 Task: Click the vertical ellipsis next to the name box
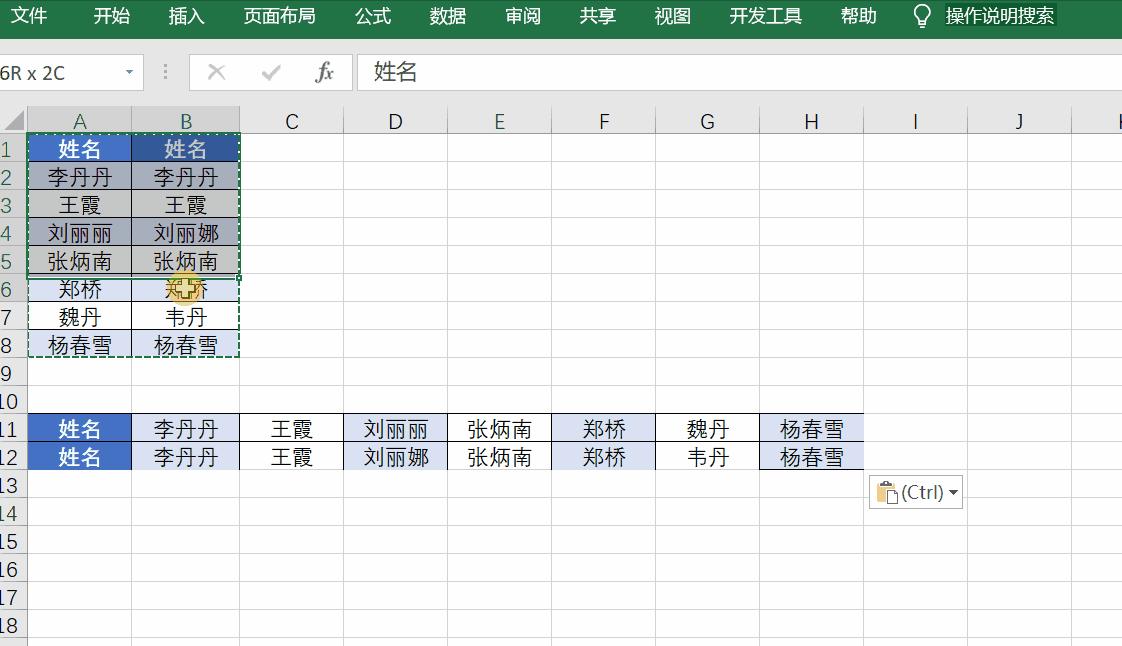click(163, 72)
